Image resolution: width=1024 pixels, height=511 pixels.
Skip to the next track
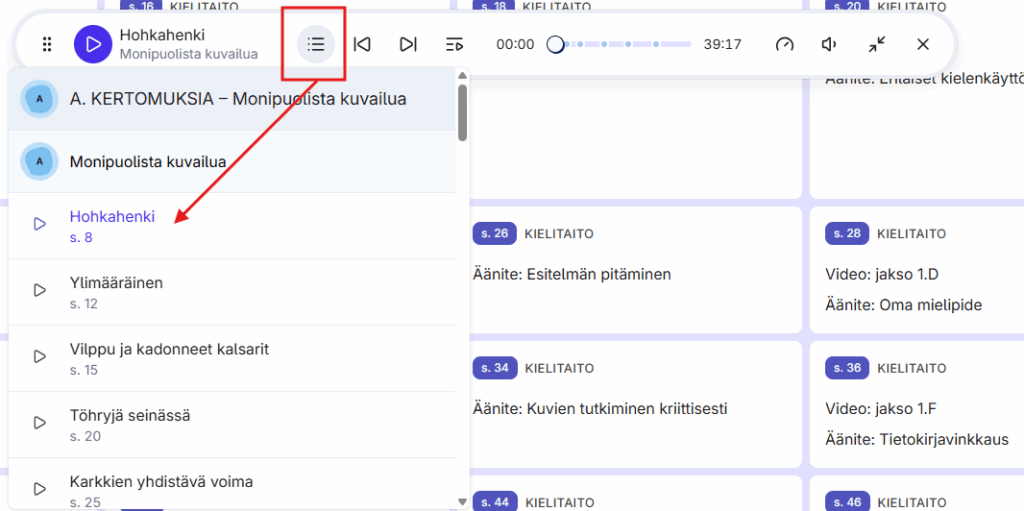(x=408, y=44)
